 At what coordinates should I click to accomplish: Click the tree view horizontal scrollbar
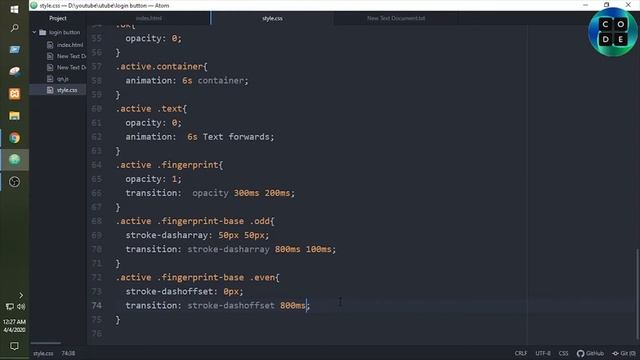click(x=45, y=343)
